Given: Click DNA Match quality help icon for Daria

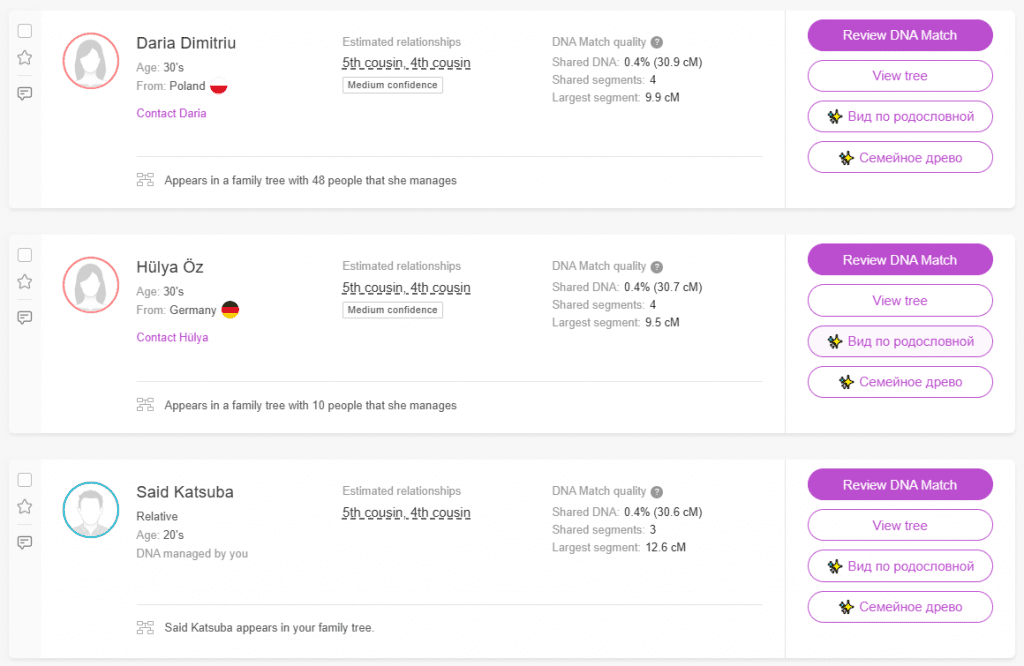Looking at the screenshot, I should (x=657, y=42).
